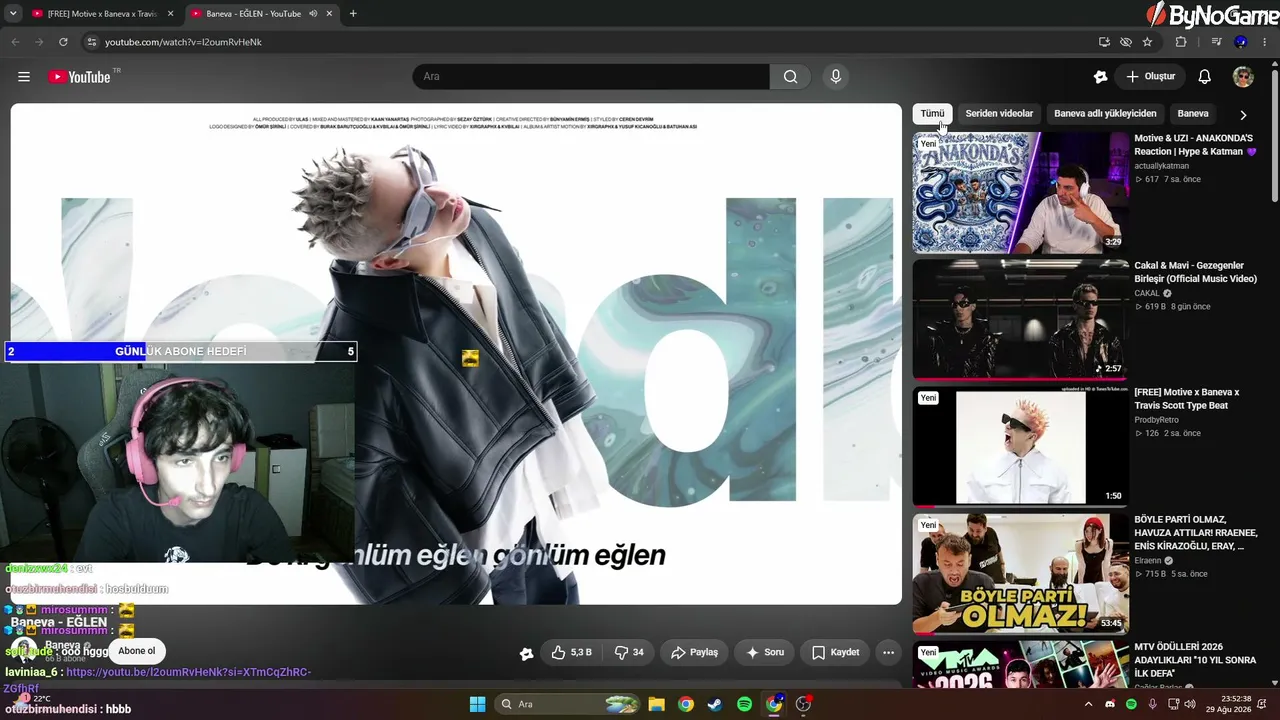Open BÖYLE PARTİ OLMAZ video thumbnail
The height and width of the screenshot is (720, 1280).
click(x=1020, y=574)
